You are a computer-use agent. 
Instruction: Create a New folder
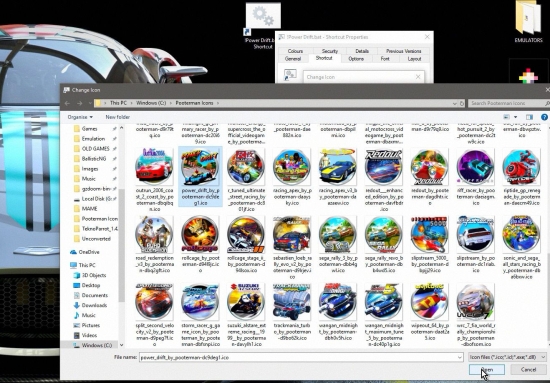[x=118, y=117]
